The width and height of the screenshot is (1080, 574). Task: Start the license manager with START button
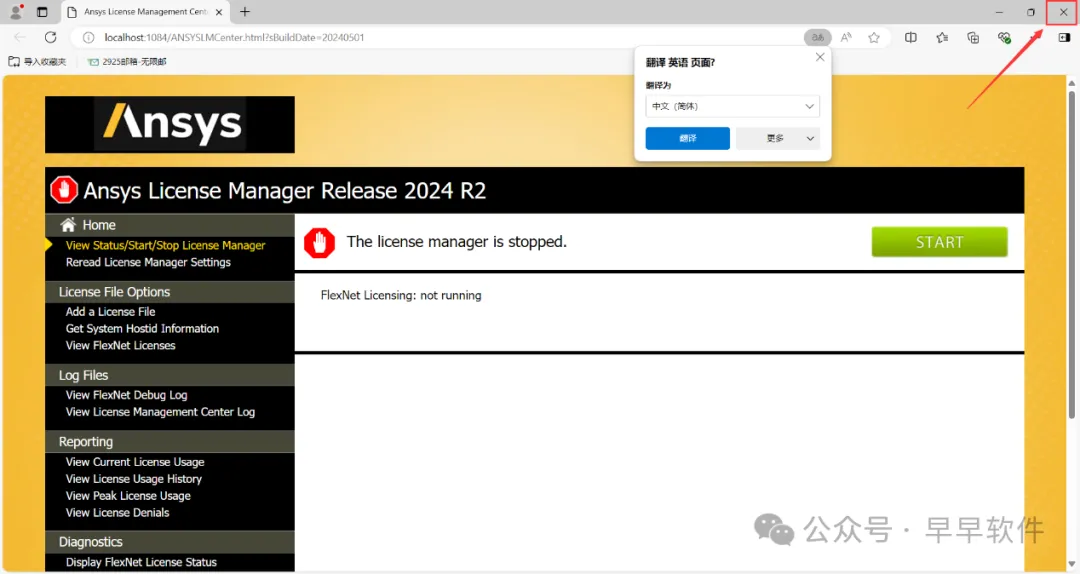939,242
